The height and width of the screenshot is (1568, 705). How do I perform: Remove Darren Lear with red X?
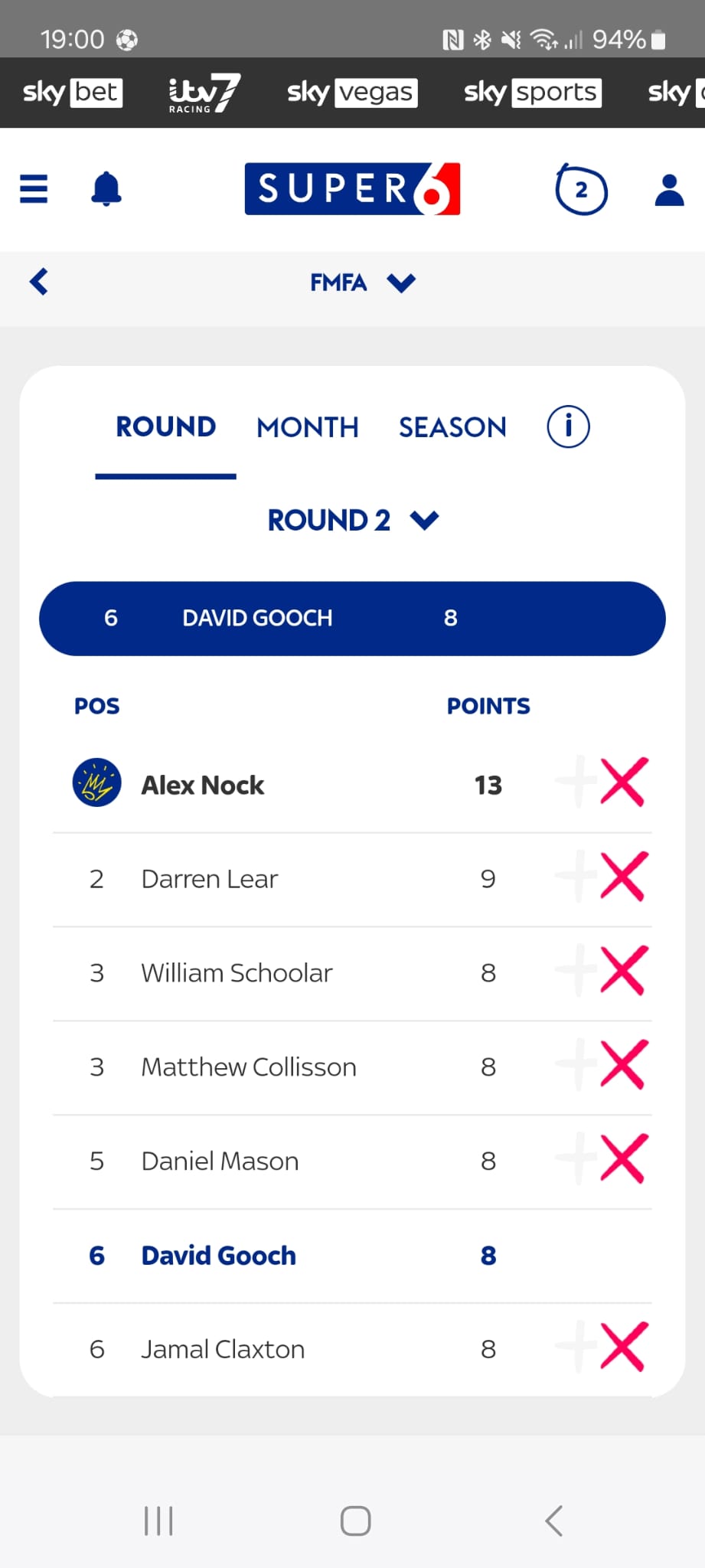point(624,877)
